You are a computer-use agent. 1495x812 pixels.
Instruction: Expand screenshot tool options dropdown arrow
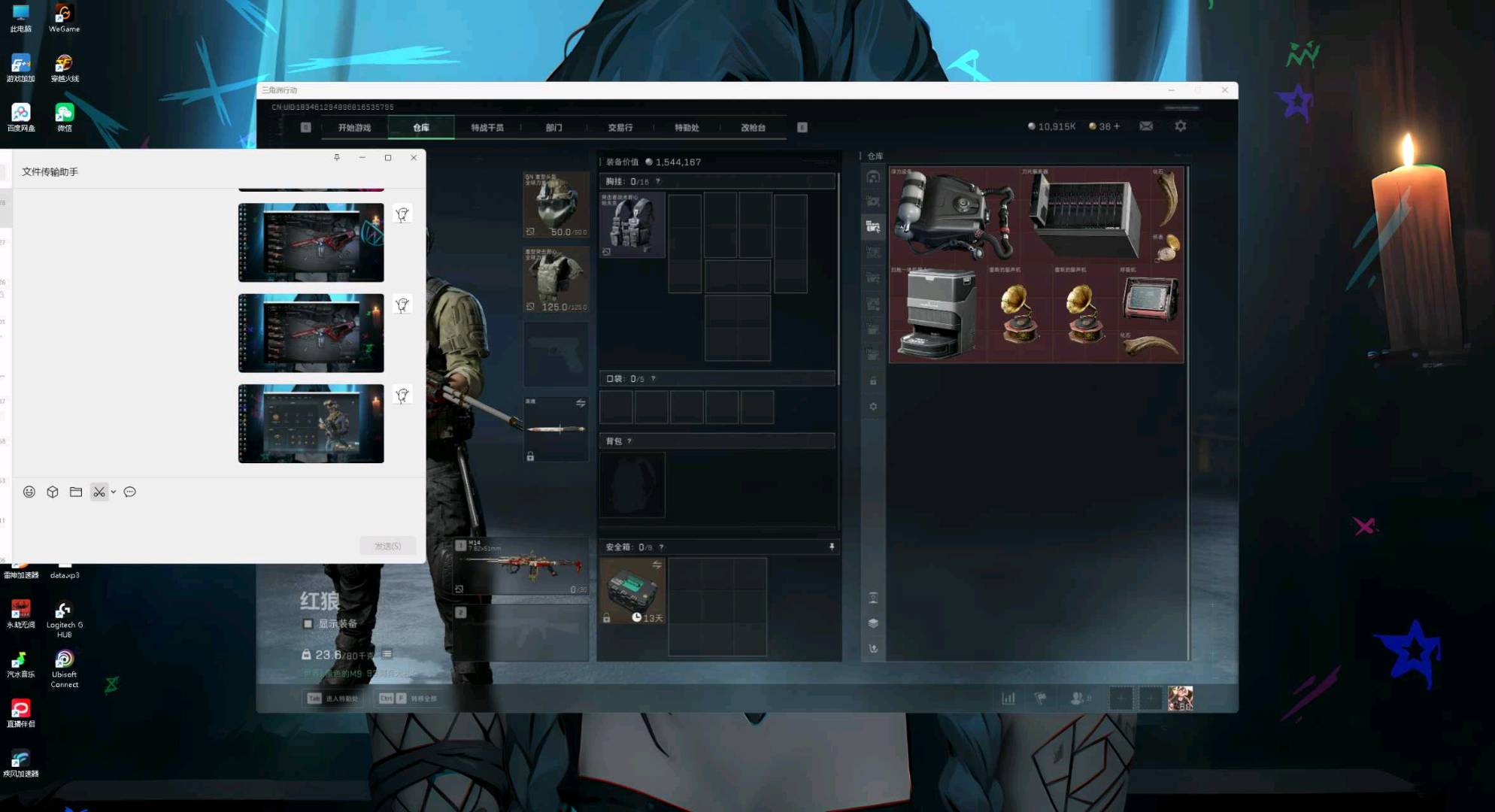click(114, 492)
